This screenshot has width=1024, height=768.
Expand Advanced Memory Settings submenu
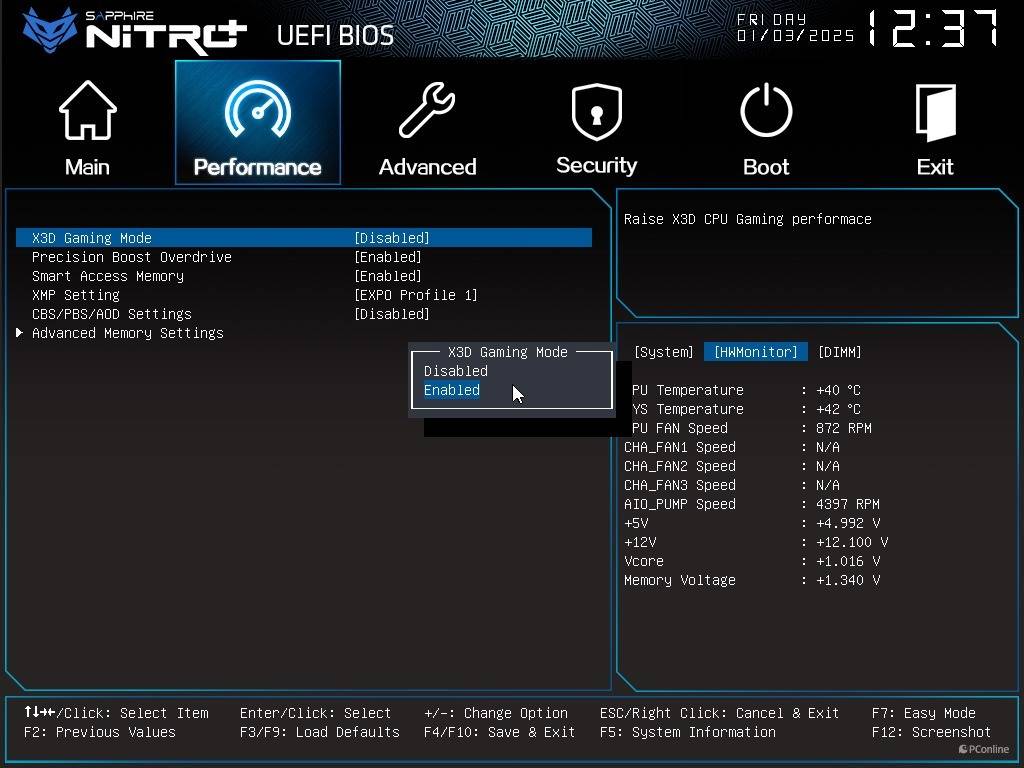point(127,333)
